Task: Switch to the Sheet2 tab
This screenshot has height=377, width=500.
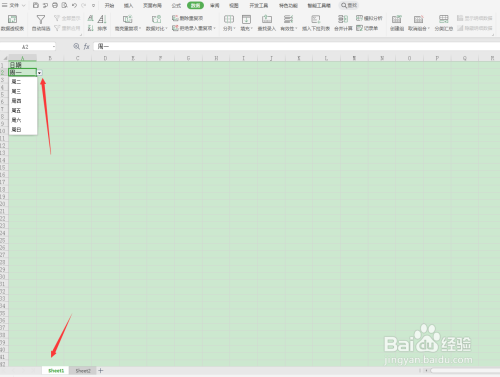Action: pyautogui.click(x=83, y=371)
